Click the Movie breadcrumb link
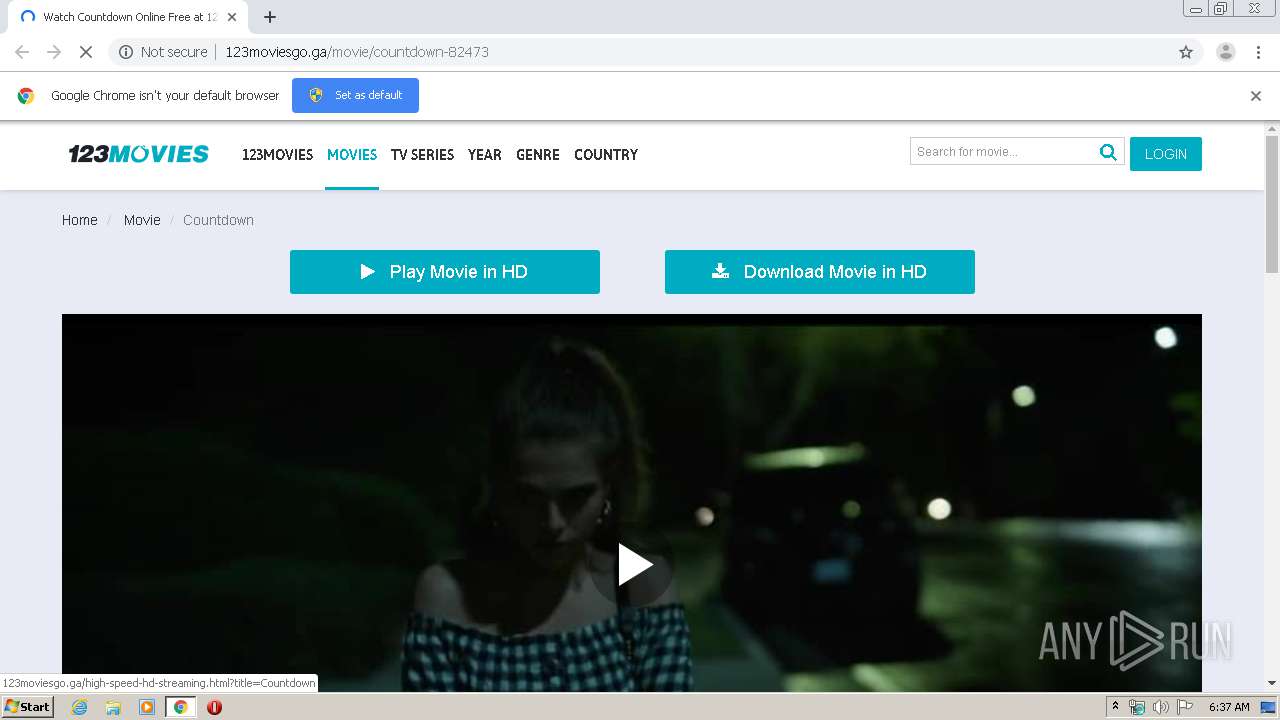 [142, 220]
